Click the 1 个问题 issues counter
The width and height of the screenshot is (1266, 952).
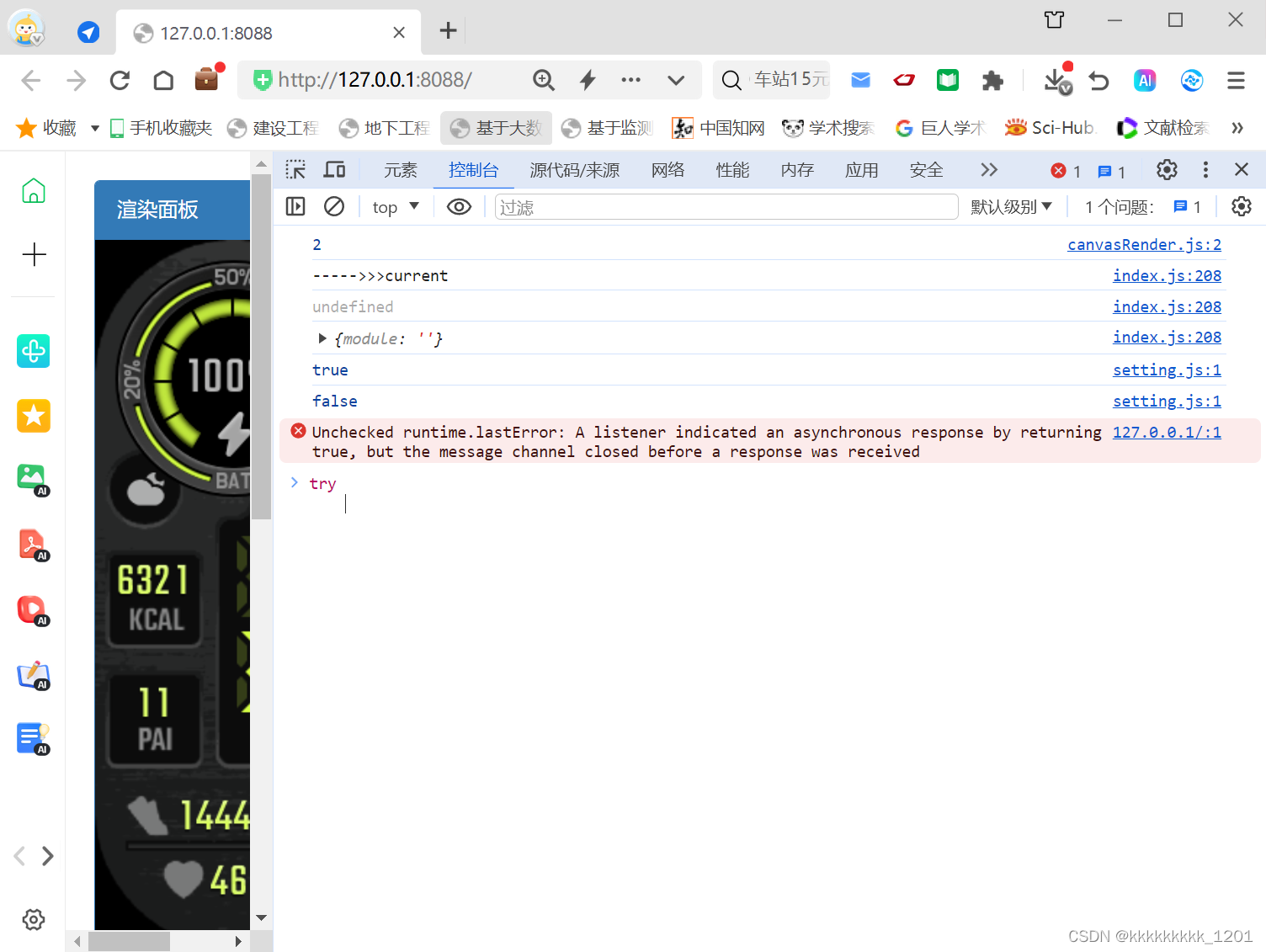[1143, 207]
